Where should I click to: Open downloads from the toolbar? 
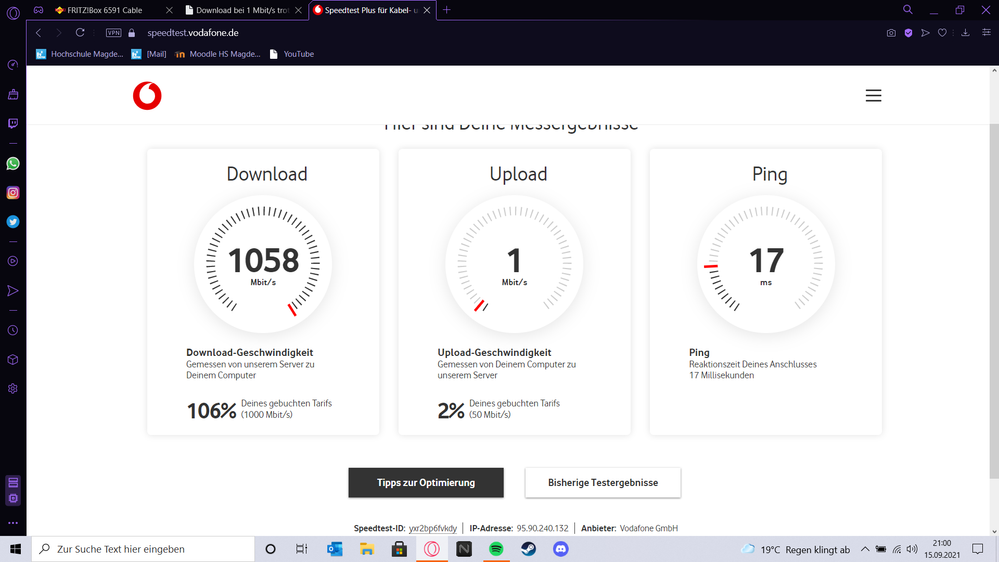point(965,32)
